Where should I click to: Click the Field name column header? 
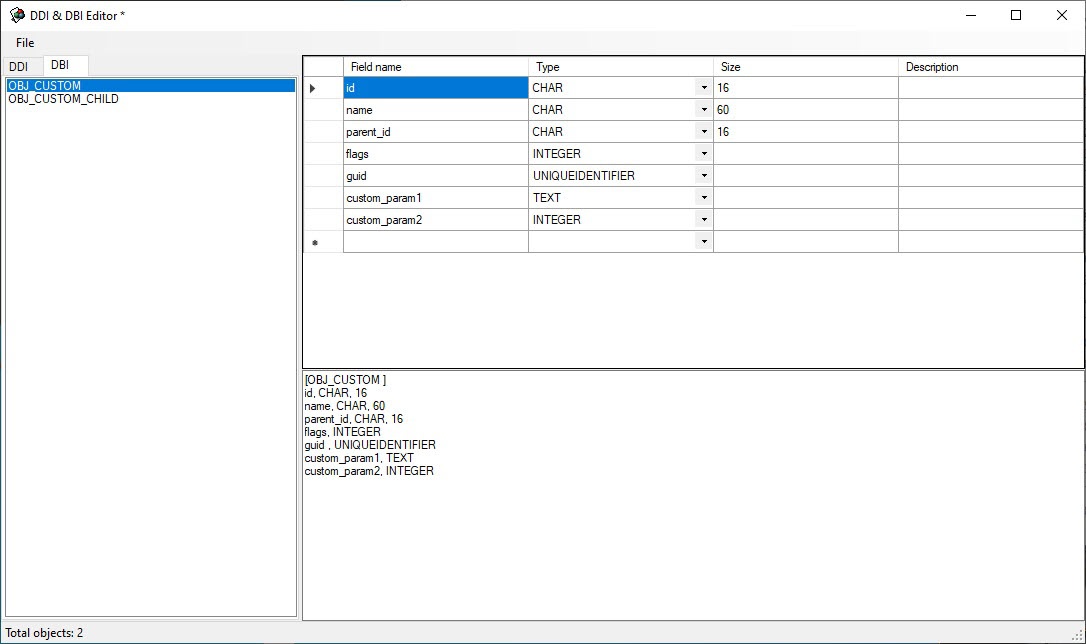pyautogui.click(x=435, y=67)
